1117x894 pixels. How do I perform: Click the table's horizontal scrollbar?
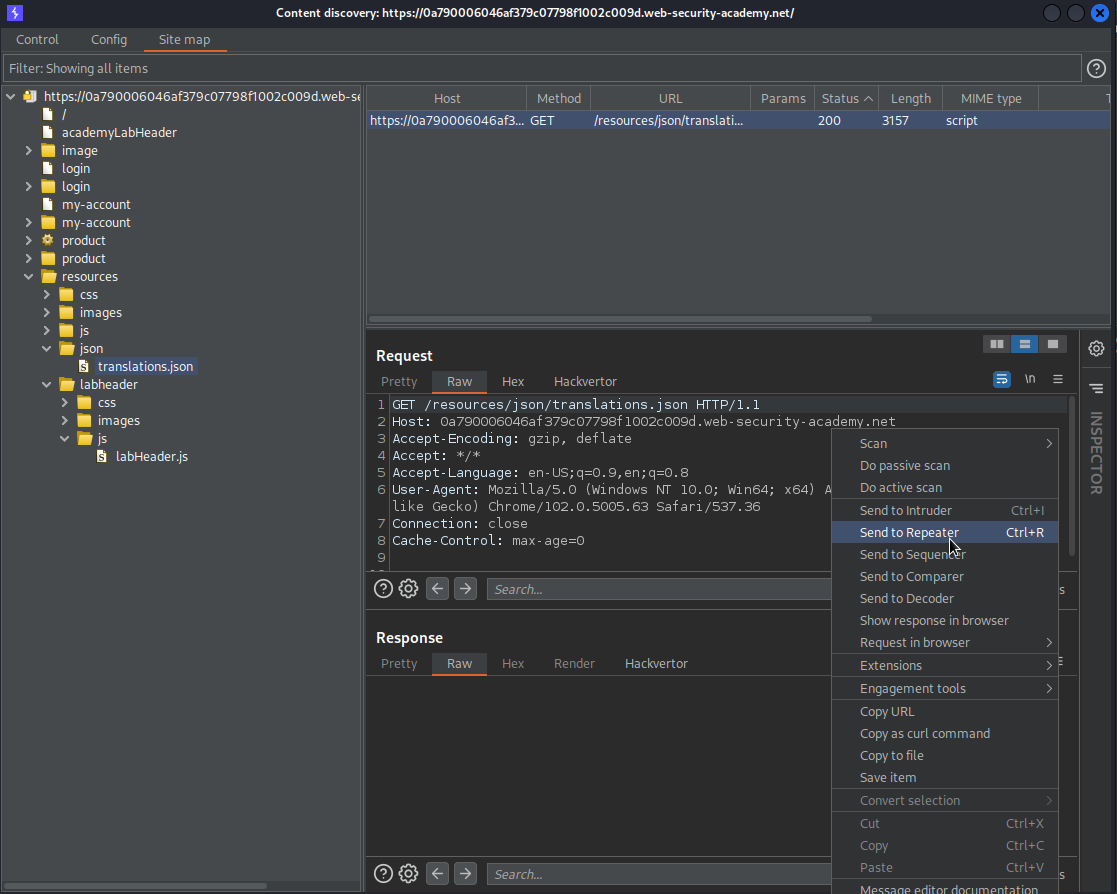620,318
